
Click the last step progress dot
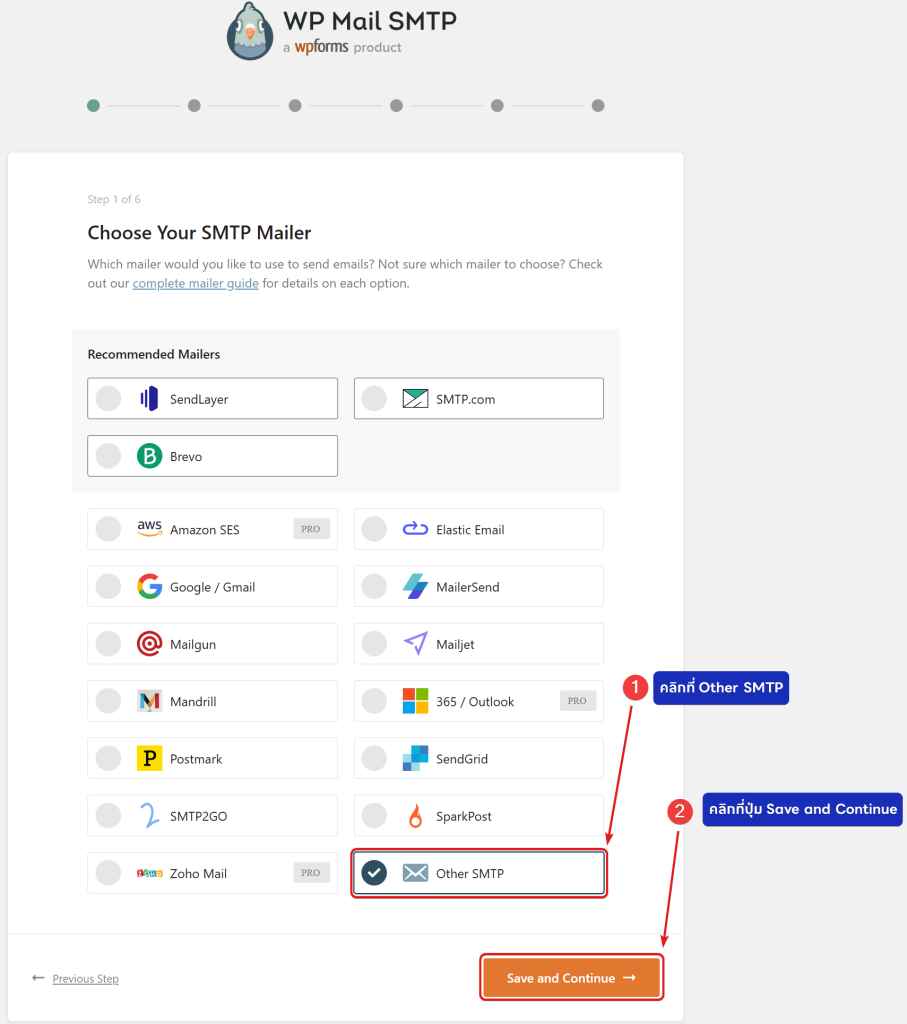pyautogui.click(x=598, y=105)
